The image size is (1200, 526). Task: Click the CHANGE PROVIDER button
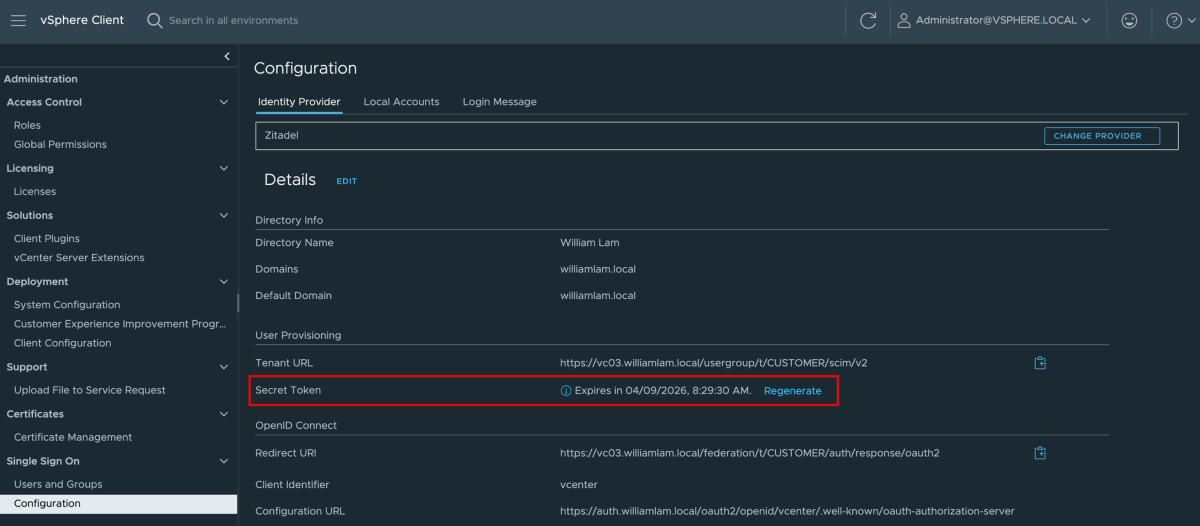pyautogui.click(x=1102, y=136)
